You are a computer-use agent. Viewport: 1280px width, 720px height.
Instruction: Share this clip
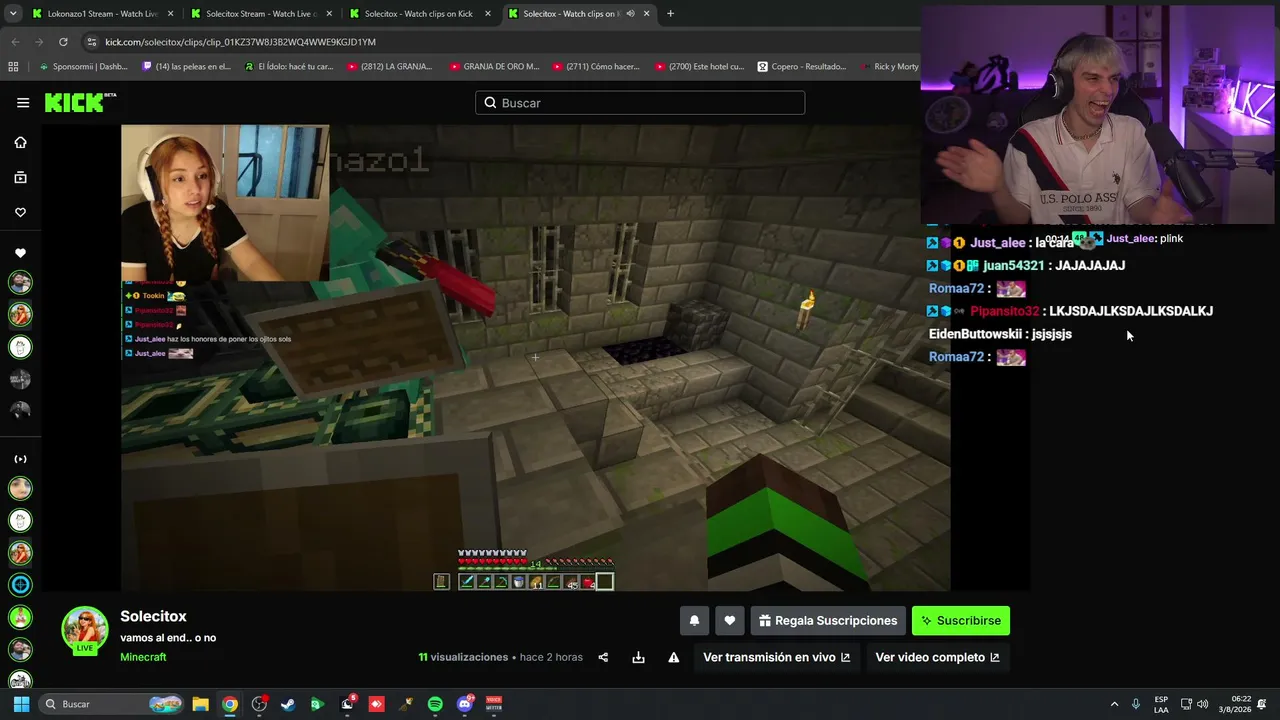603,657
